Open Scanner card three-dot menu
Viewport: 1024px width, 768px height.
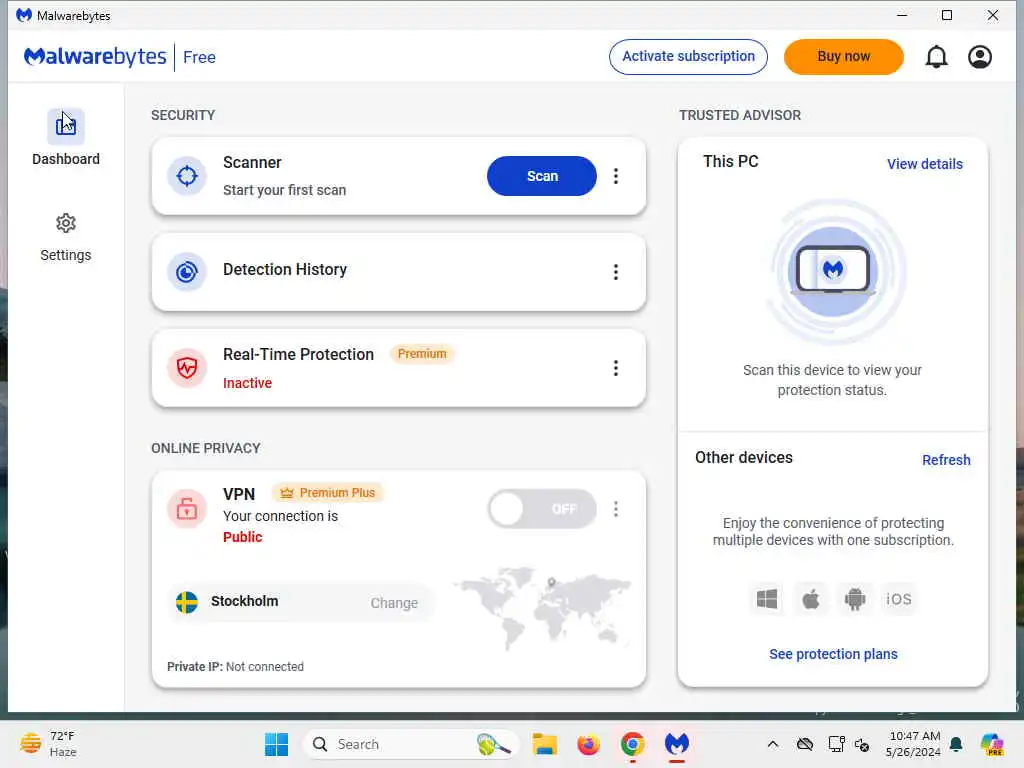(615, 176)
